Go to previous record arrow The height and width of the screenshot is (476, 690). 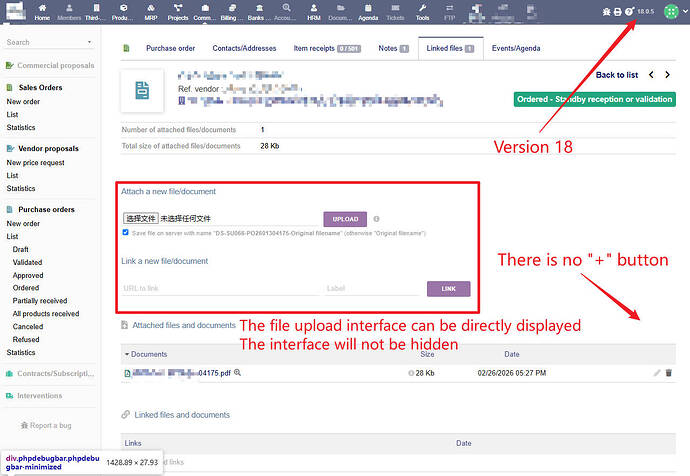(x=651, y=75)
